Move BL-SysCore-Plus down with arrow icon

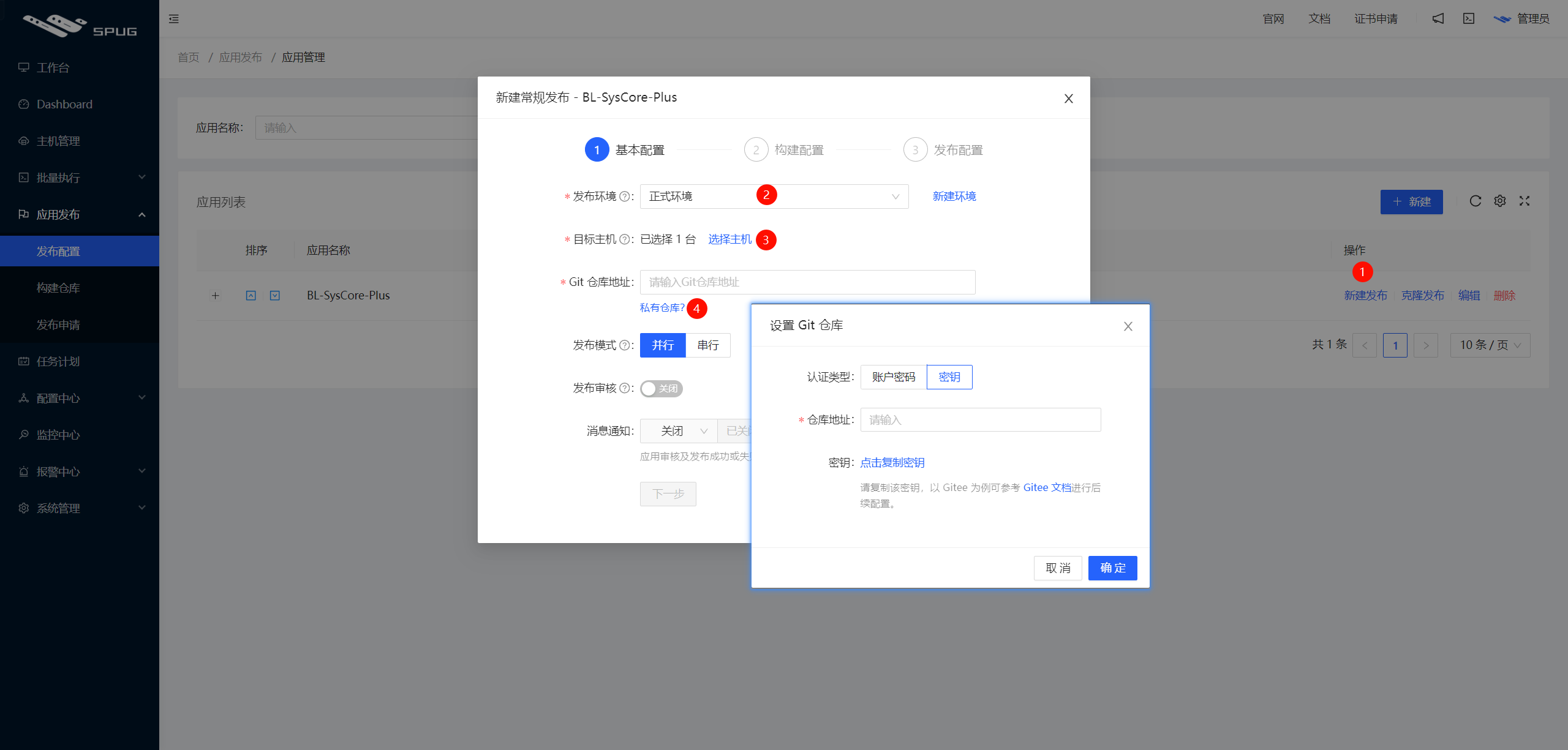point(275,296)
